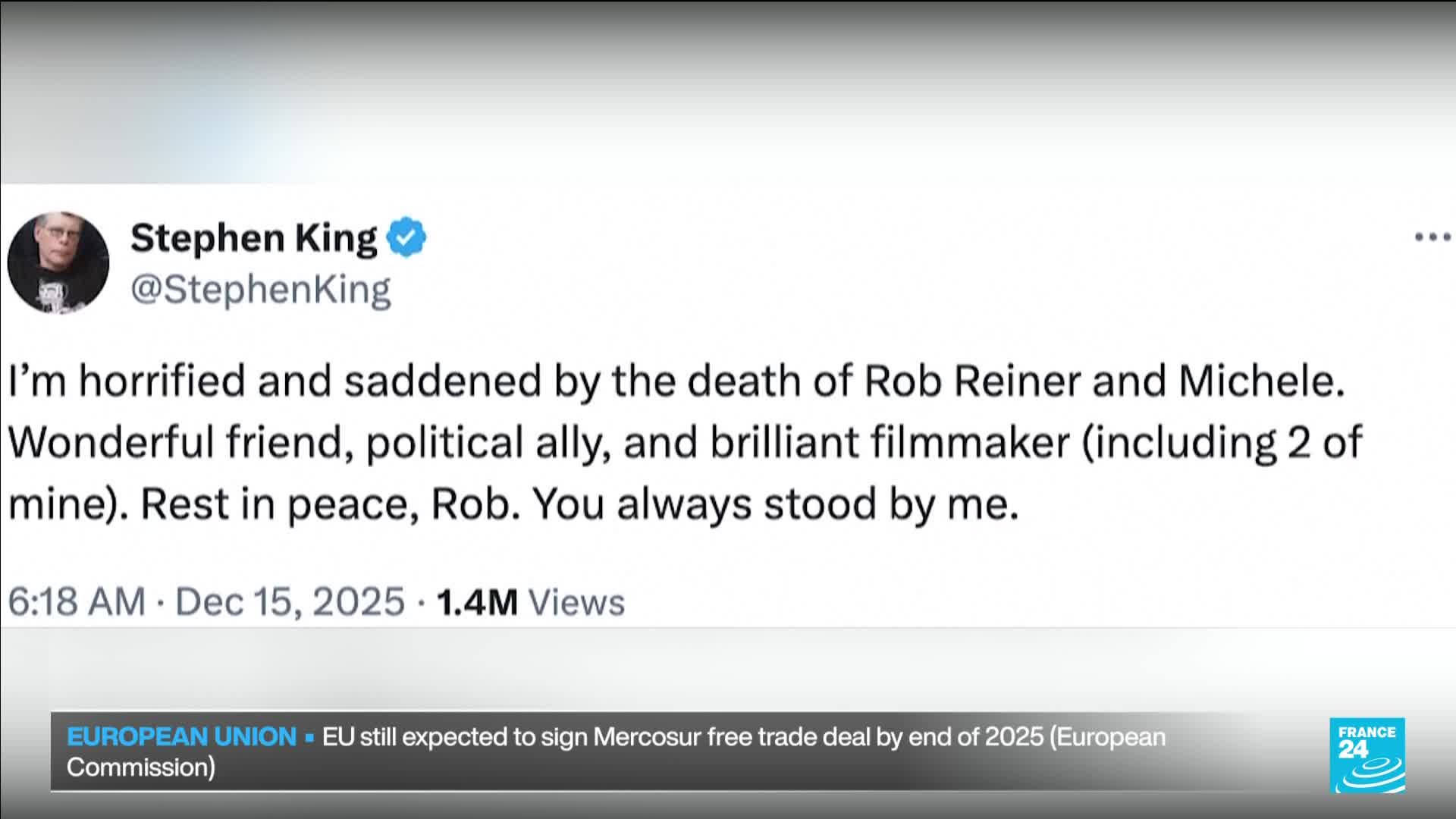Click the name Rob Reiner in the tweet
The width and height of the screenshot is (1456, 819).
971,381
